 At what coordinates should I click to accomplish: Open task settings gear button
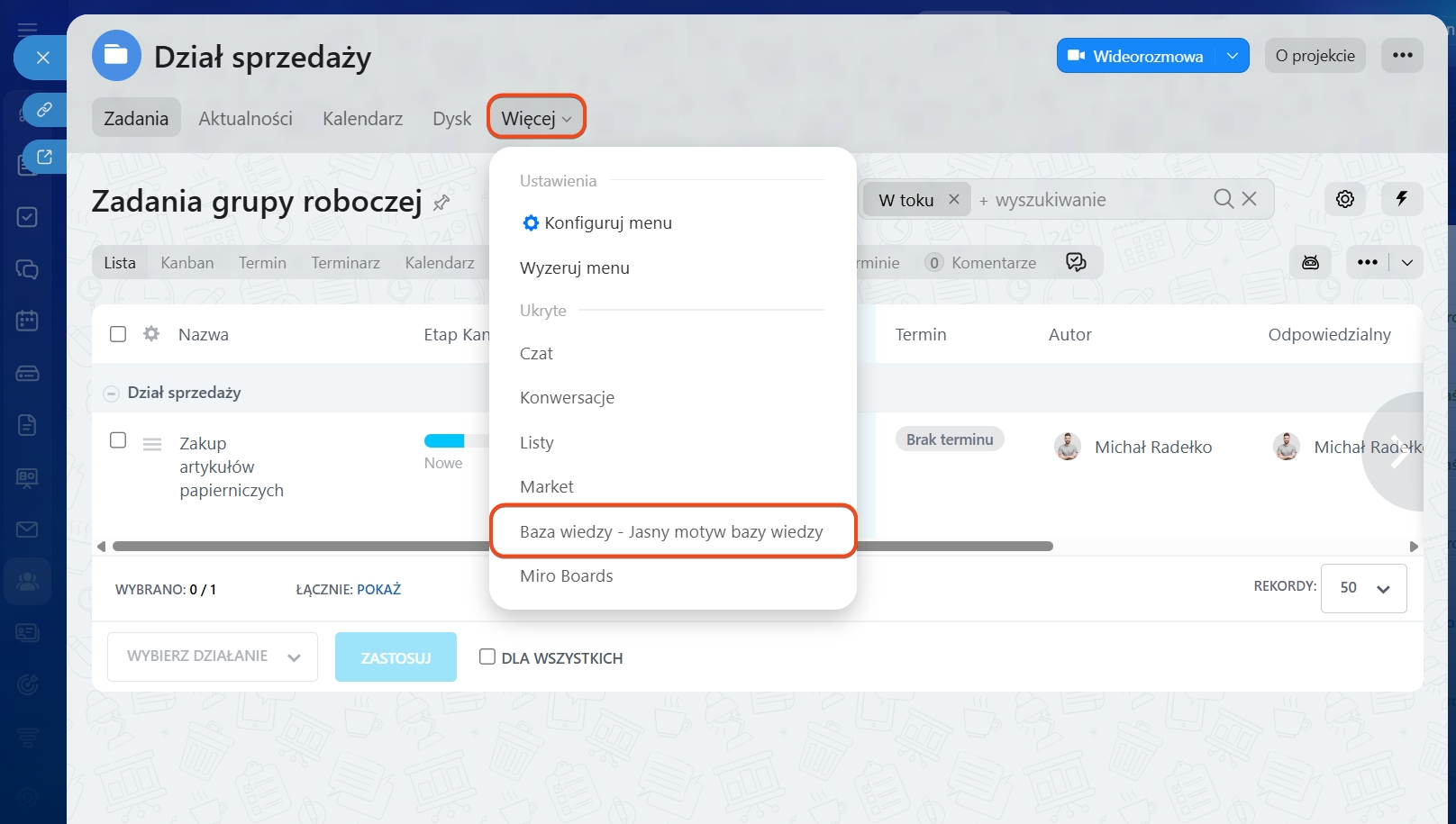1345,199
